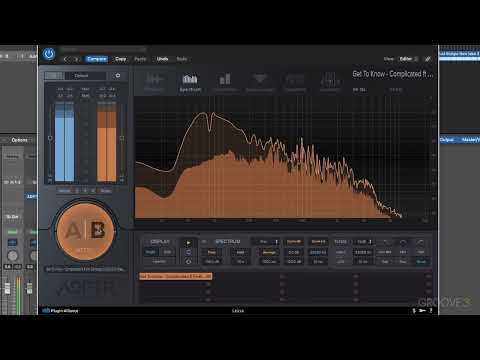
Task: Adjust the blue A level slider handle
Action: pyautogui.click(x=50, y=138)
